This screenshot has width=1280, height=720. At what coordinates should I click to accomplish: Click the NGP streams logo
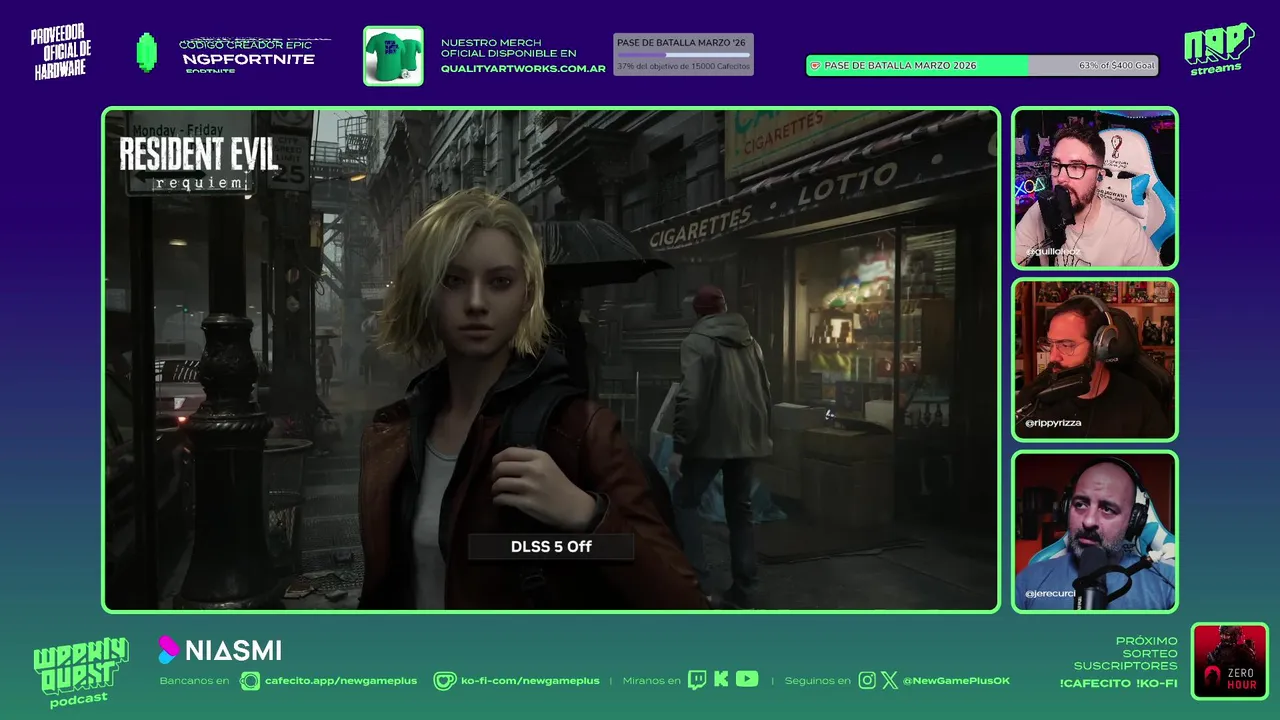tap(1218, 48)
